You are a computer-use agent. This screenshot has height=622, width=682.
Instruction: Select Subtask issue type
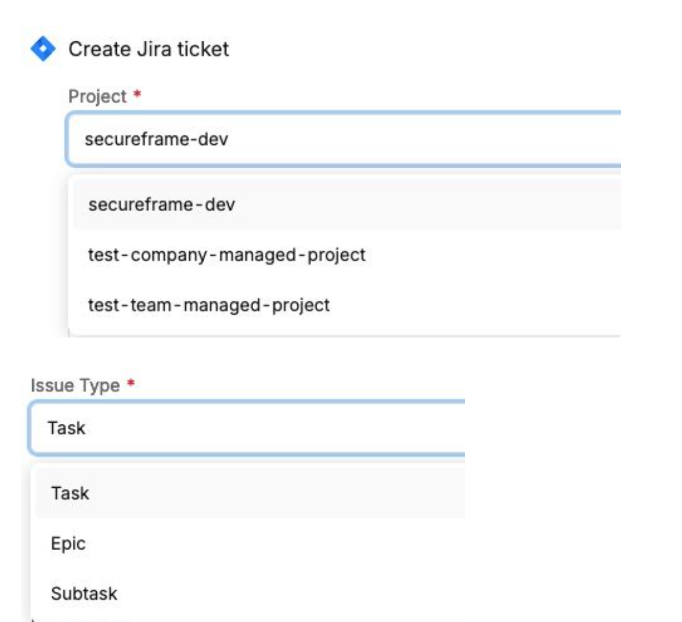[x=250, y=594]
